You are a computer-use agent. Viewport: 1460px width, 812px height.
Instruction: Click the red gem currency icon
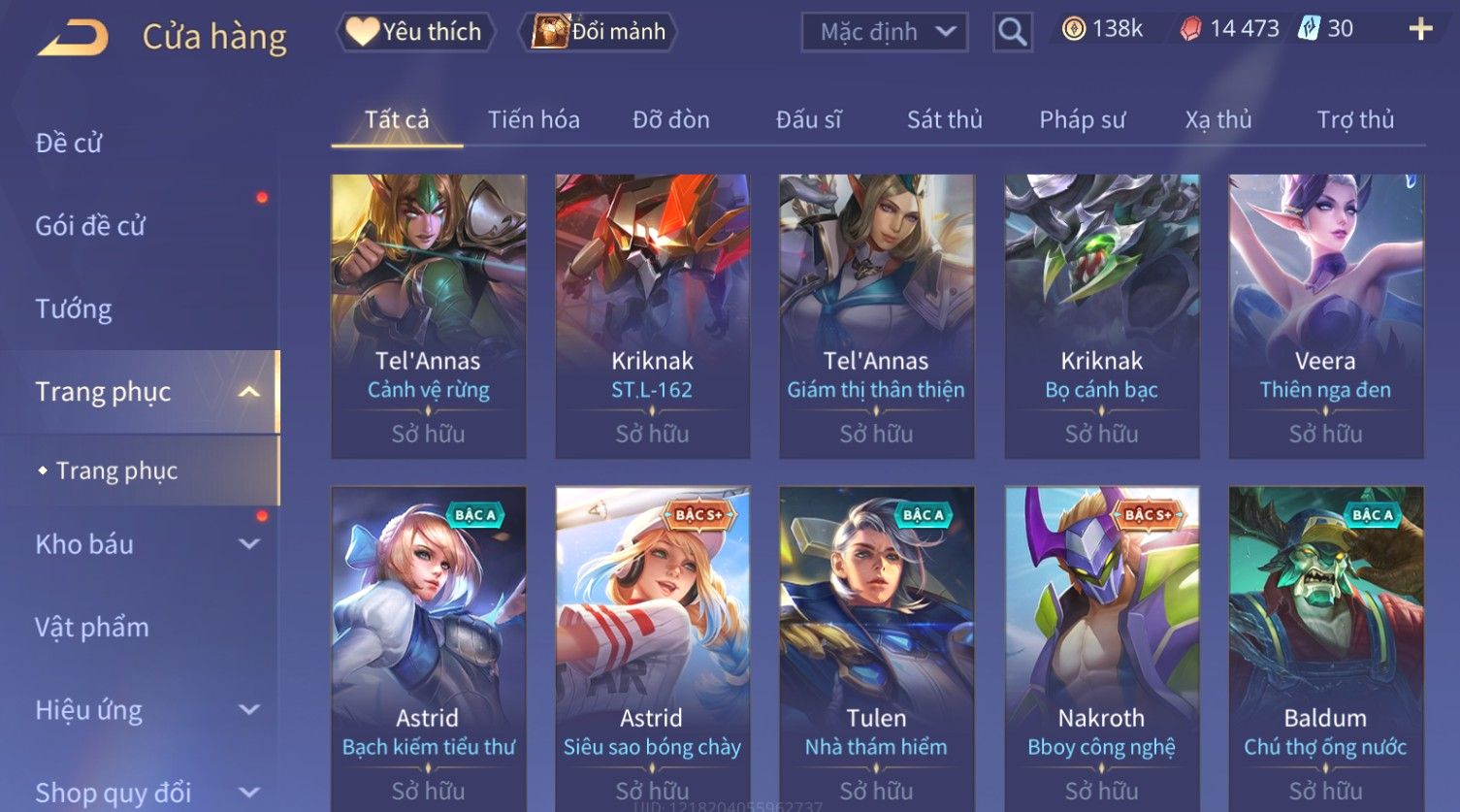click(x=1190, y=29)
